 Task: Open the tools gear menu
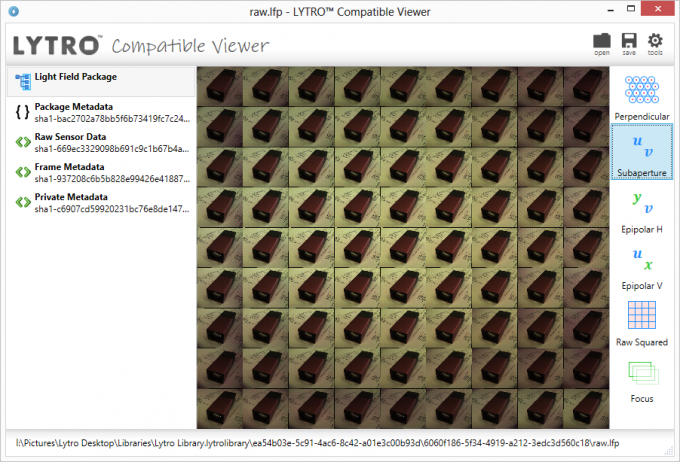(x=655, y=44)
